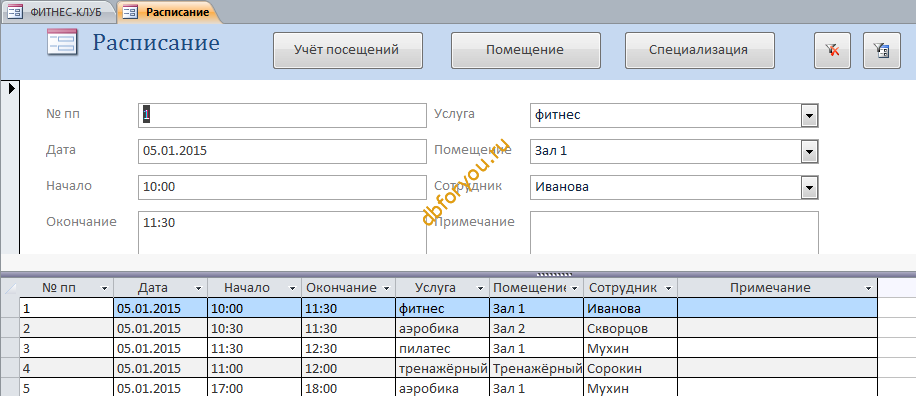Viewport: 916px width, 396px height.
Task: Click the 10:30 start time cell
Action: click(x=255, y=329)
